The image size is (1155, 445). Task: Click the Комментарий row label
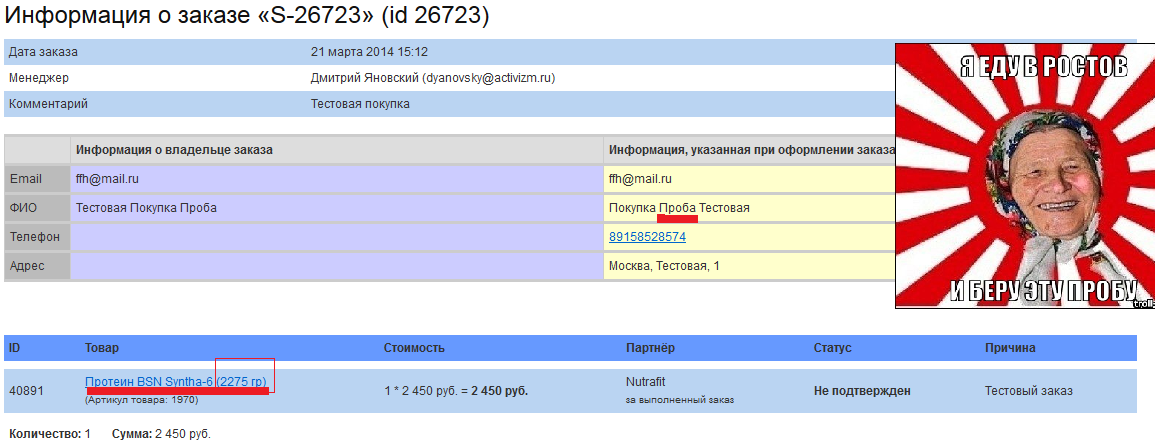(x=48, y=104)
